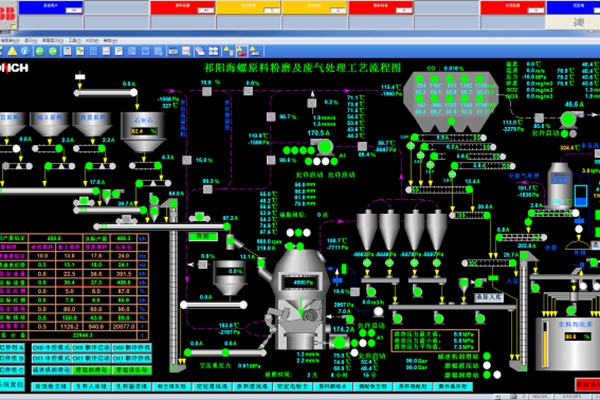Click the silo level percentage readout 80.8 %

(578, 336)
